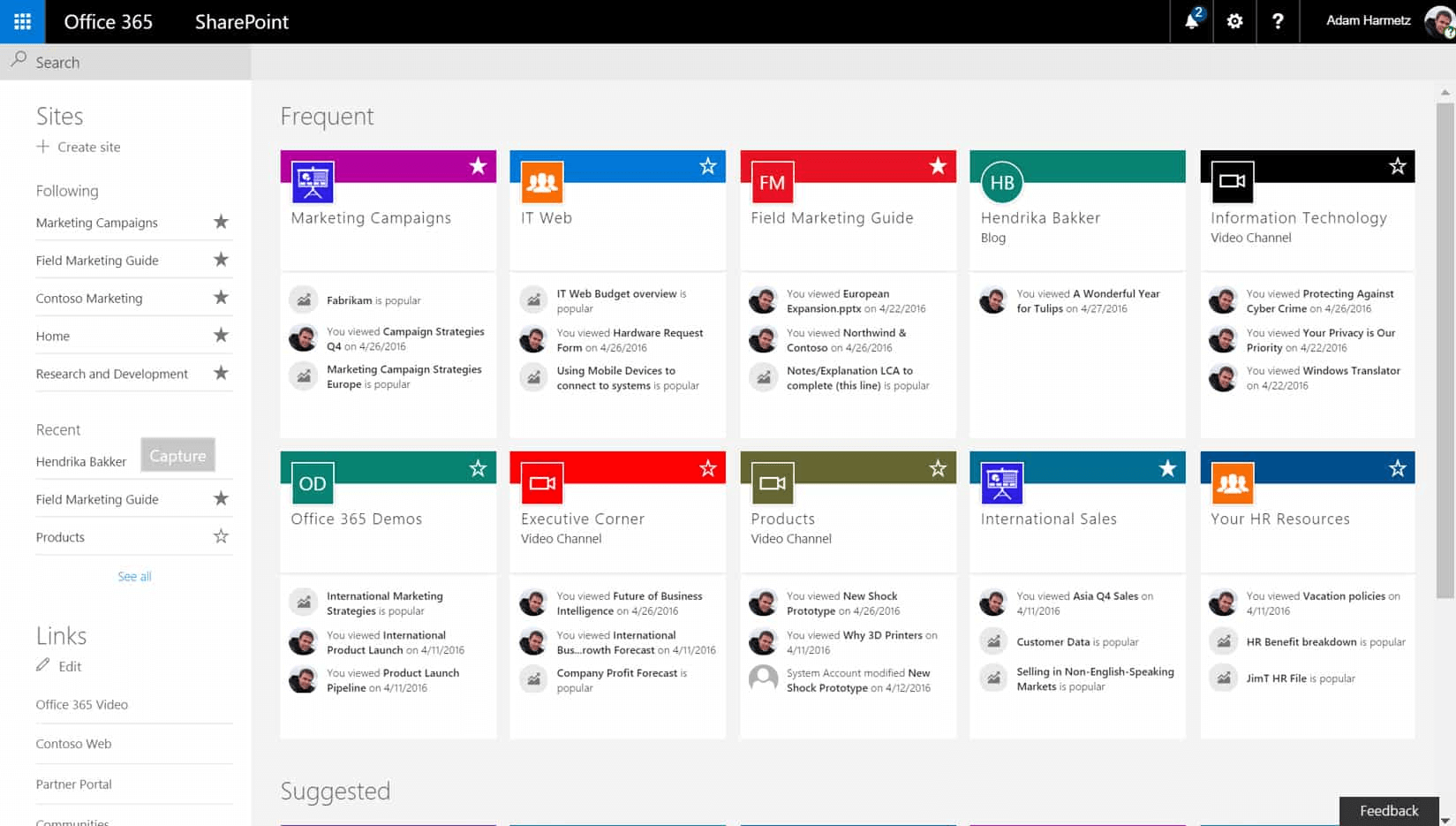The width and height of the screenshot is (1456, 826).
Task: Open Partner Portal link
Action: click(73, 784)
